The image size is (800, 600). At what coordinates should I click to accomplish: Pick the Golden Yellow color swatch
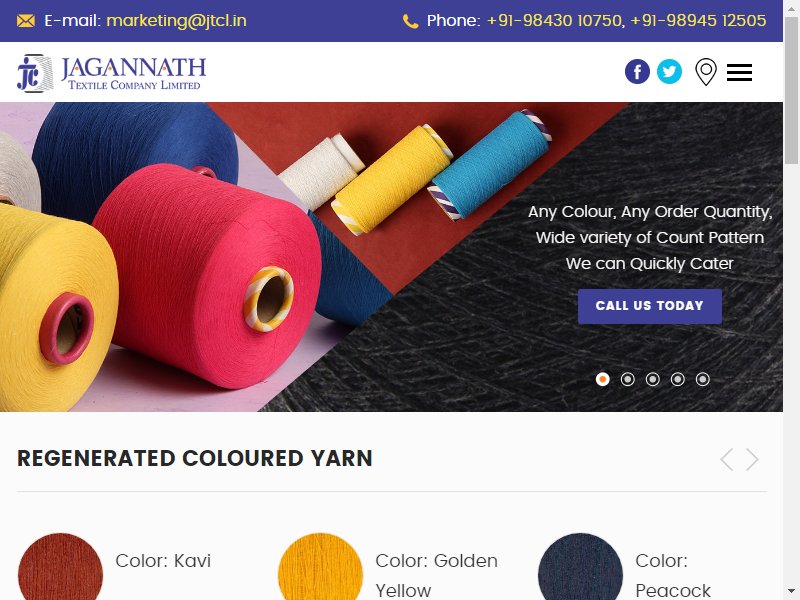point(320,566)
